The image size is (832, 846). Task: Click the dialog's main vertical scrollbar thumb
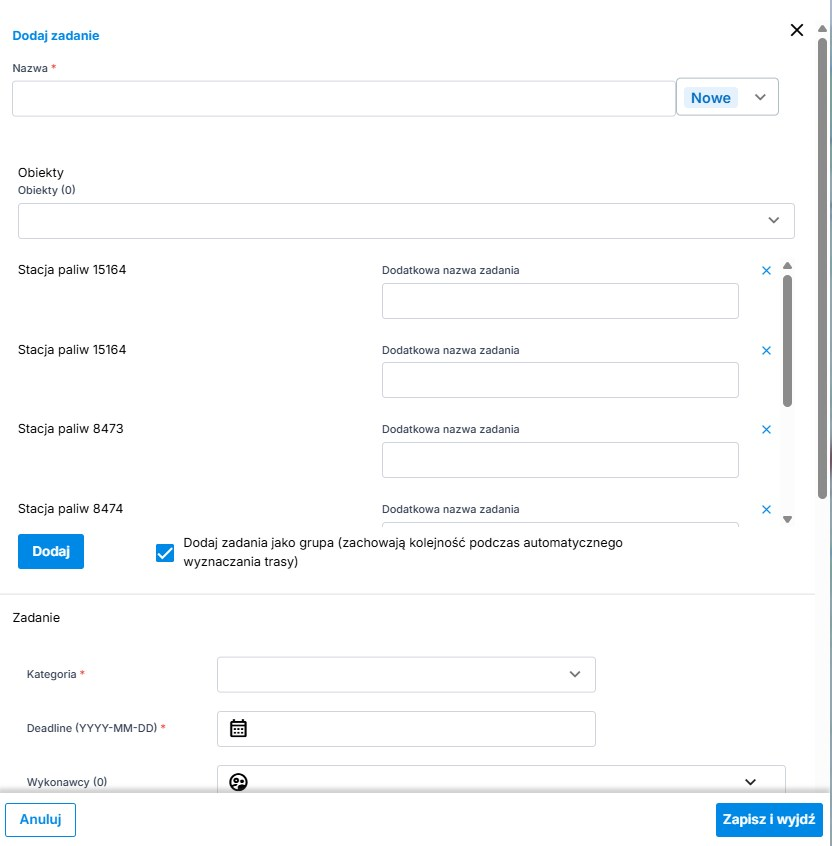point(822,268)
